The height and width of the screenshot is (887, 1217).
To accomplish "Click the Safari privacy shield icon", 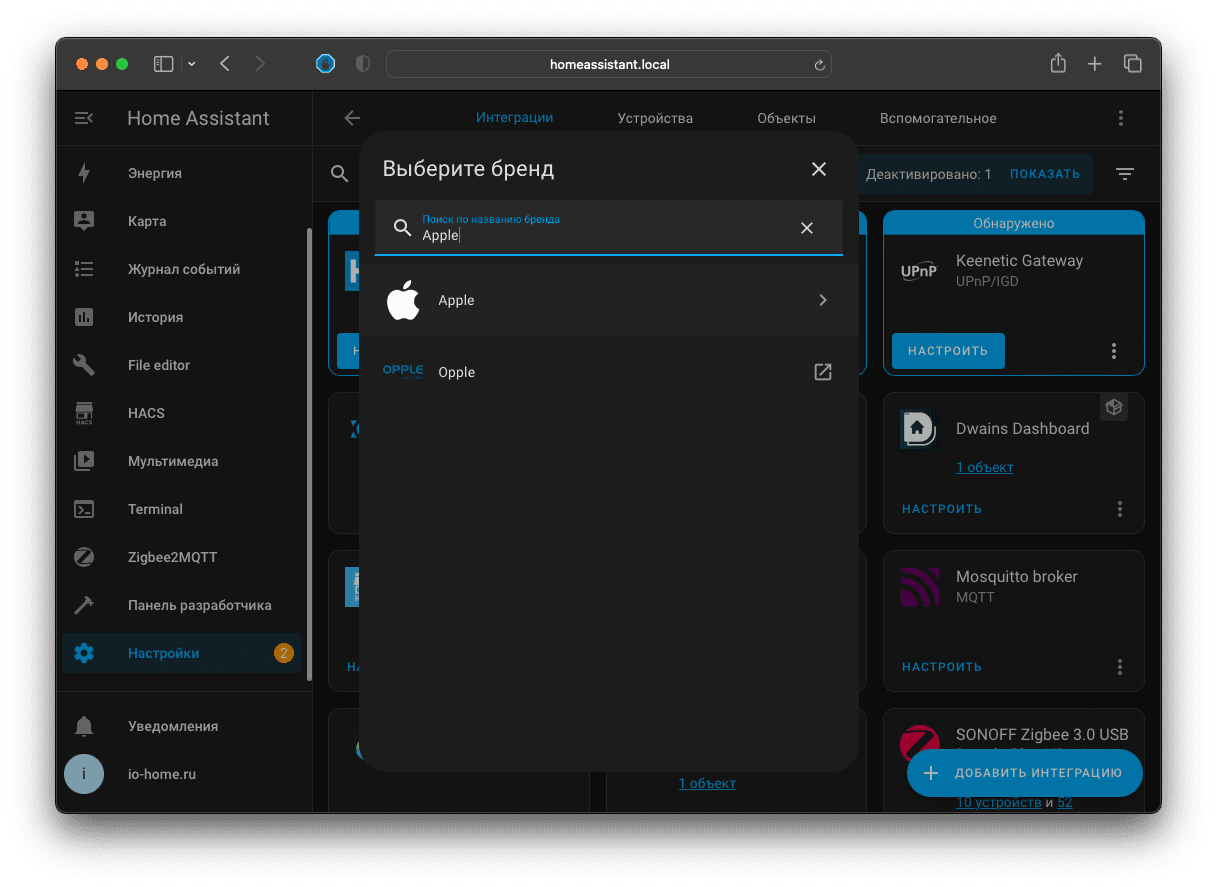I will 363,64.
